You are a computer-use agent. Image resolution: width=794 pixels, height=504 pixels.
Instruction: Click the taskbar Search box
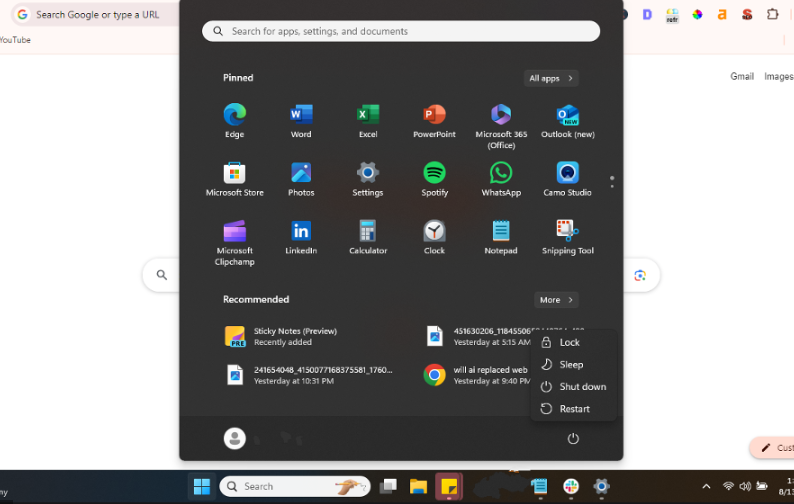tap(295, 486)
